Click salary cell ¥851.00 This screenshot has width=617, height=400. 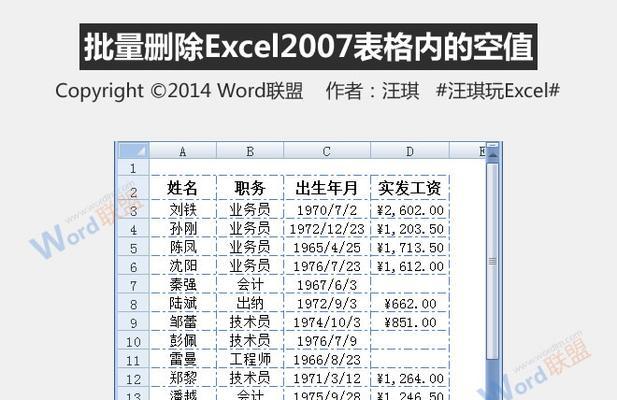tap(410, 322)
